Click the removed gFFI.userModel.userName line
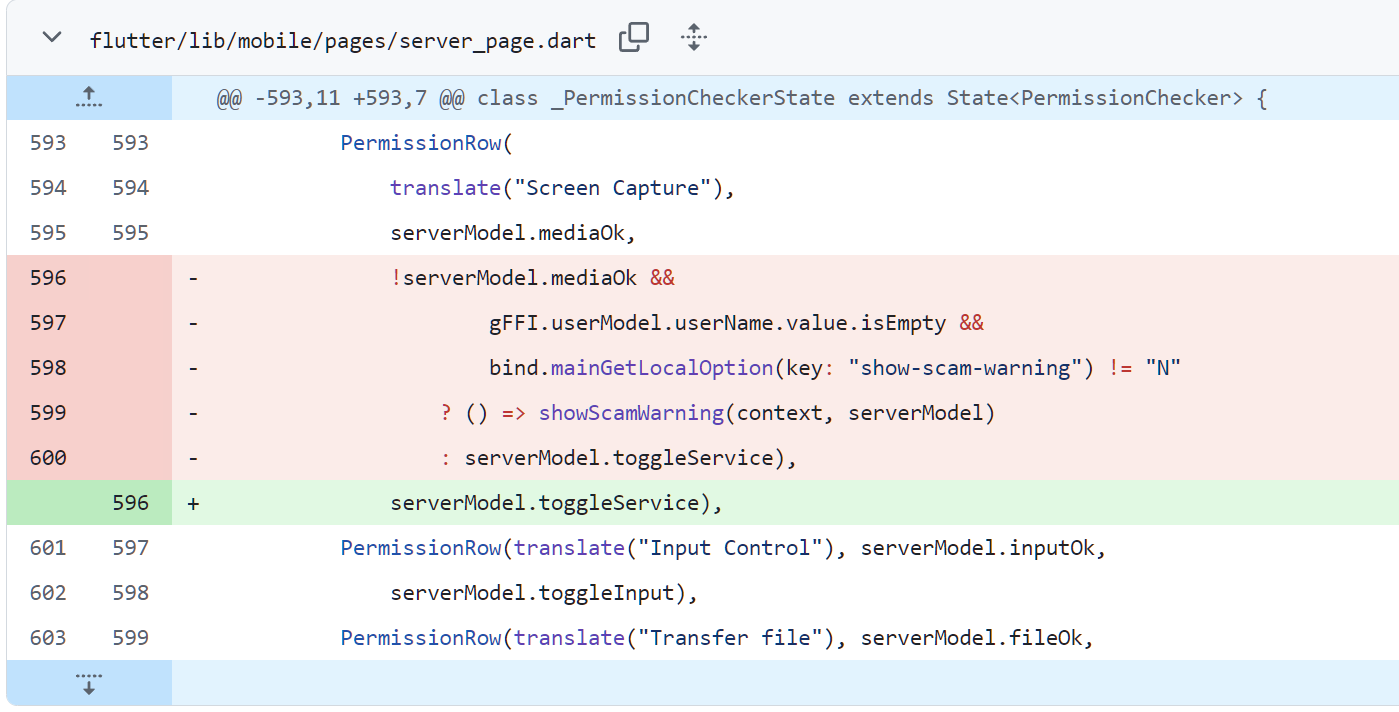 click(736, 323)
